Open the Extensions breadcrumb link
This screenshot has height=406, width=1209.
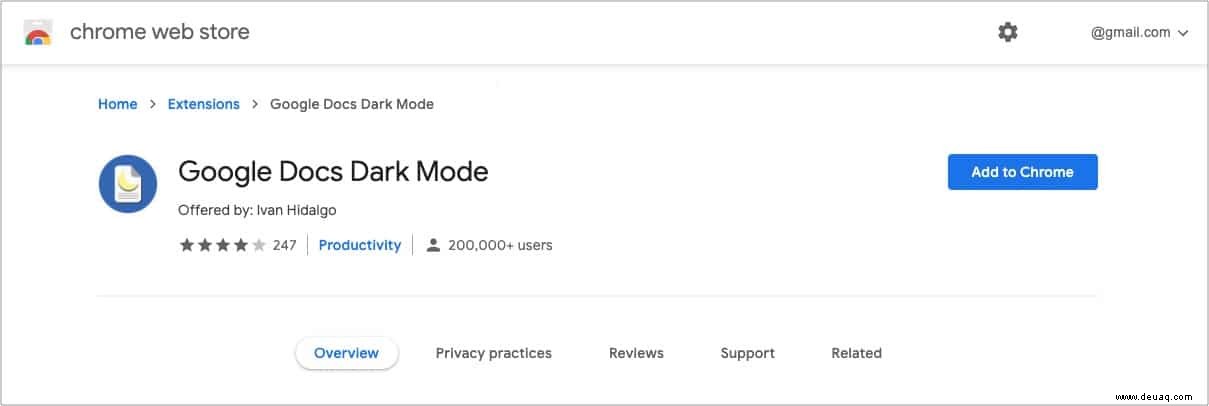pyautogui.click(x=203, y=104)
